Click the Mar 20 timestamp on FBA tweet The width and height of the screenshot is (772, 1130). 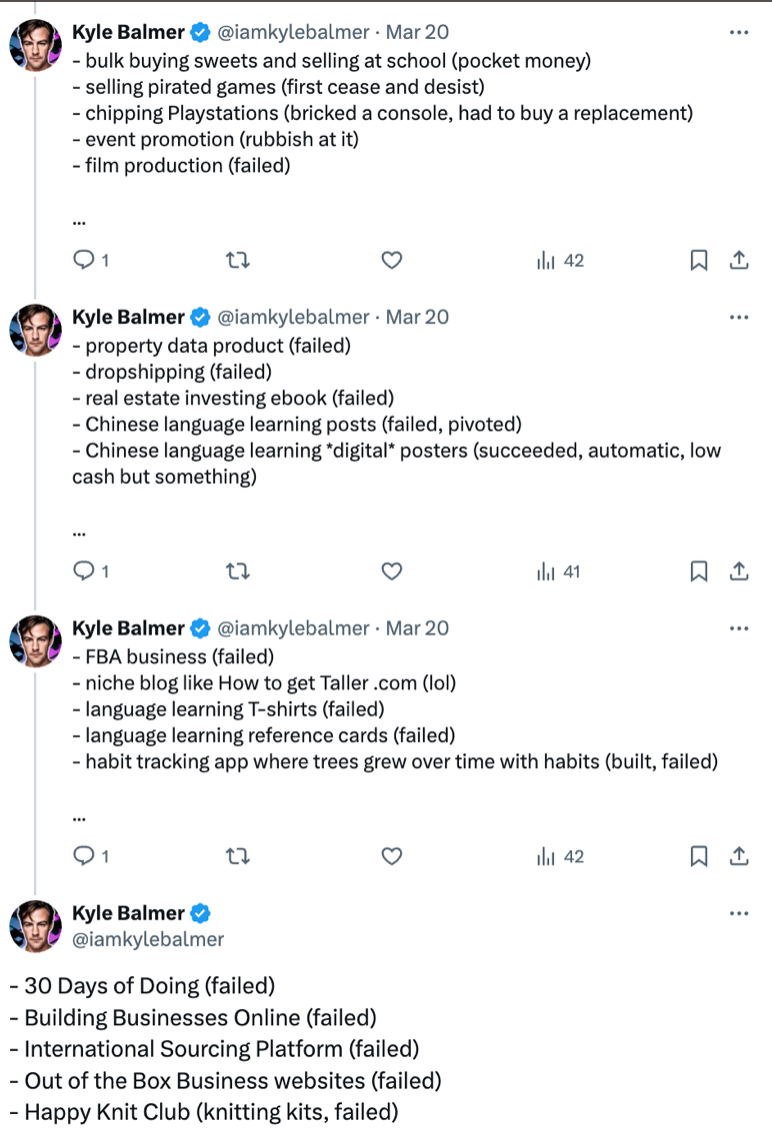(417, 629)
